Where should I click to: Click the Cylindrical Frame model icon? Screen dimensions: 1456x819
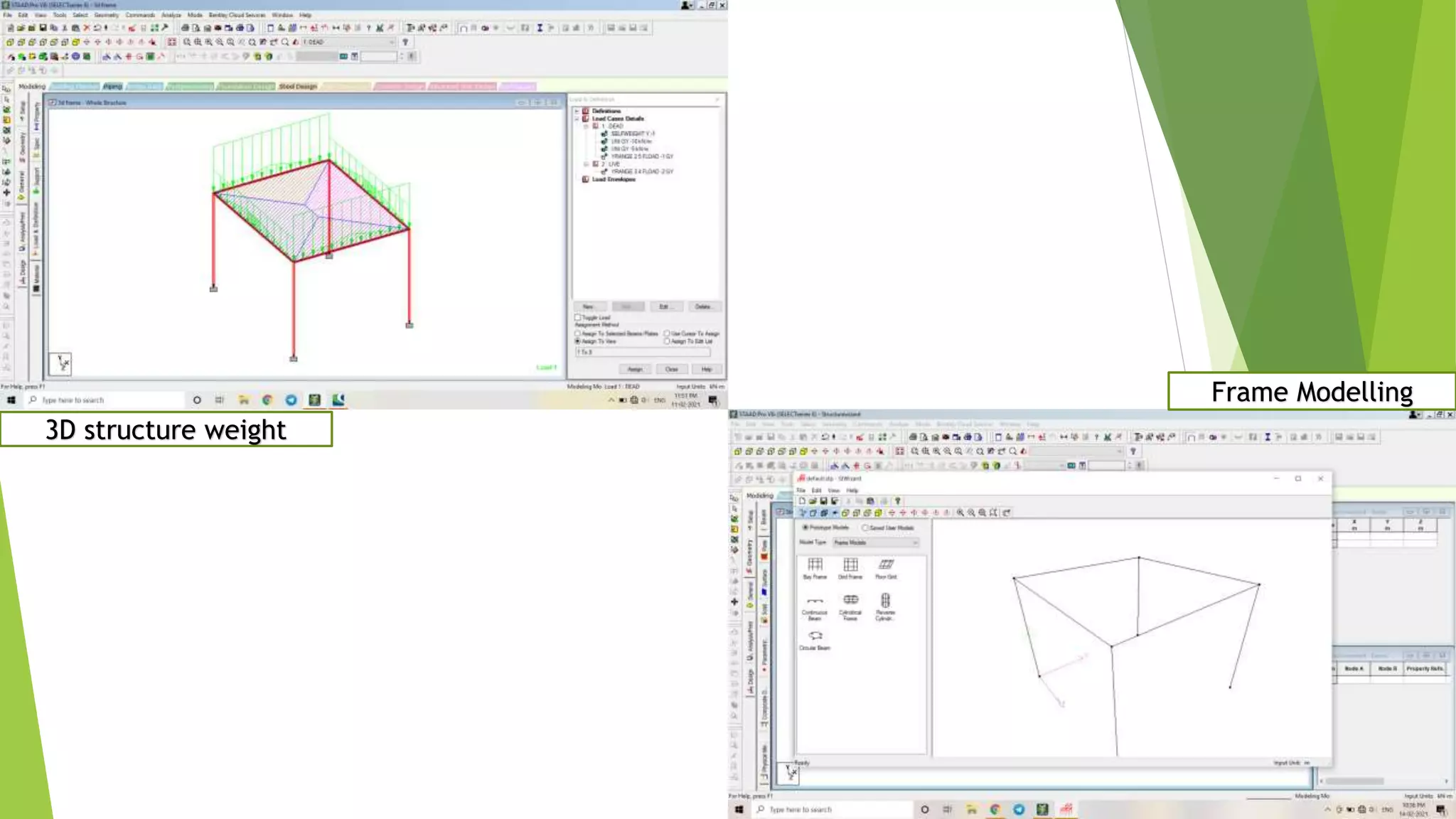[850, 601]
